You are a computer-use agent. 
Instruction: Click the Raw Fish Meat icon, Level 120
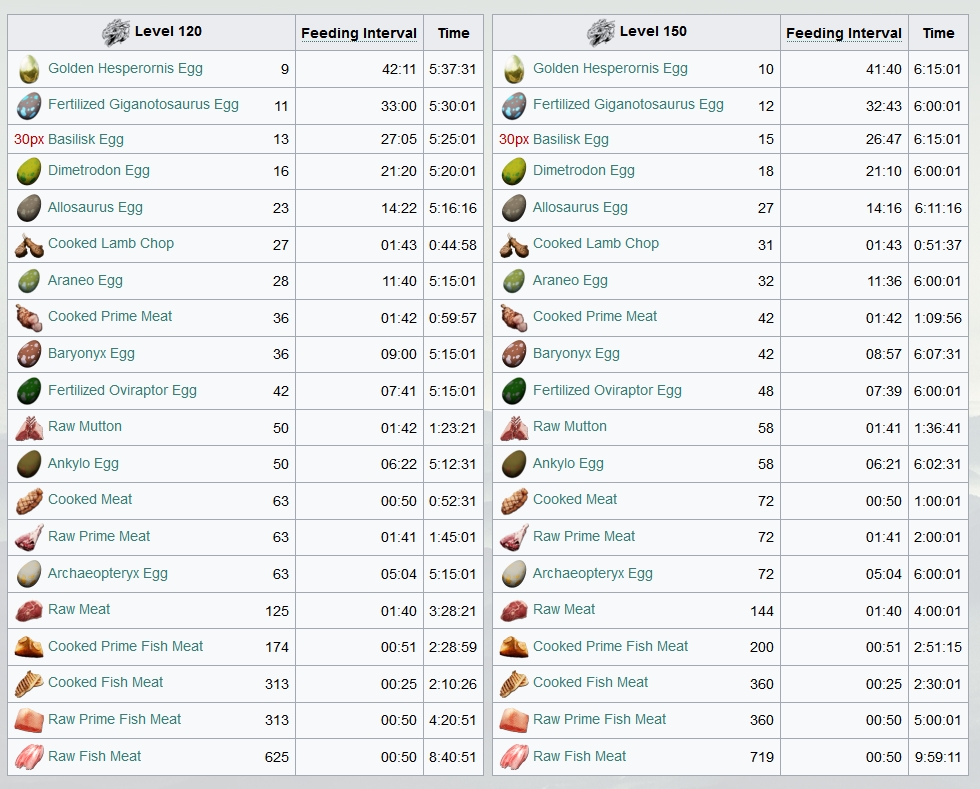(x=29, y=757)
